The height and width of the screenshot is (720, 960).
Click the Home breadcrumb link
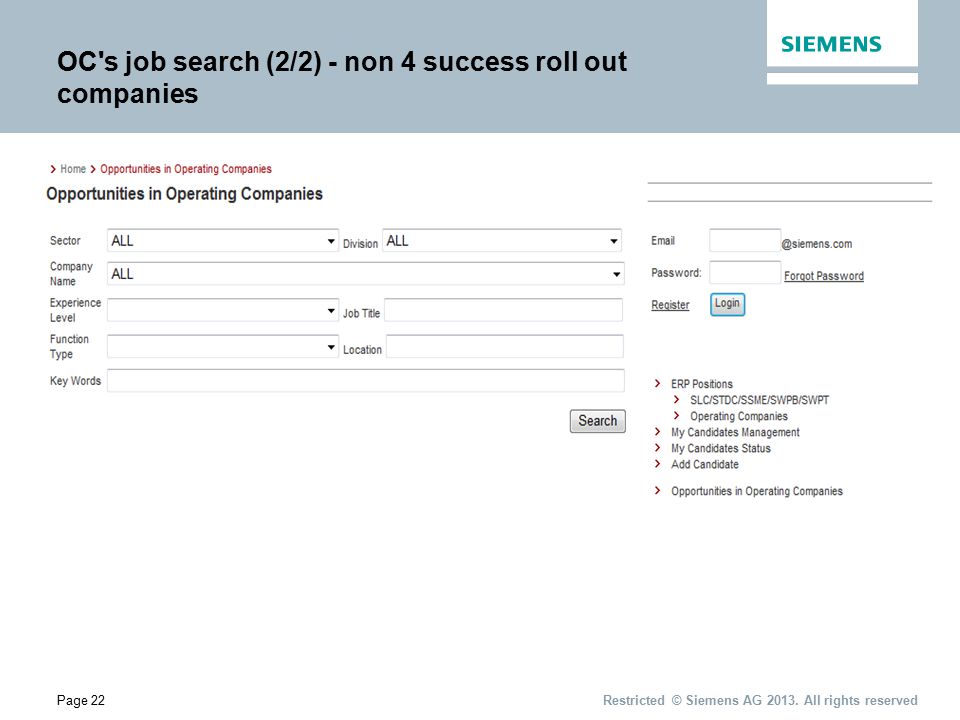(73, 169)
